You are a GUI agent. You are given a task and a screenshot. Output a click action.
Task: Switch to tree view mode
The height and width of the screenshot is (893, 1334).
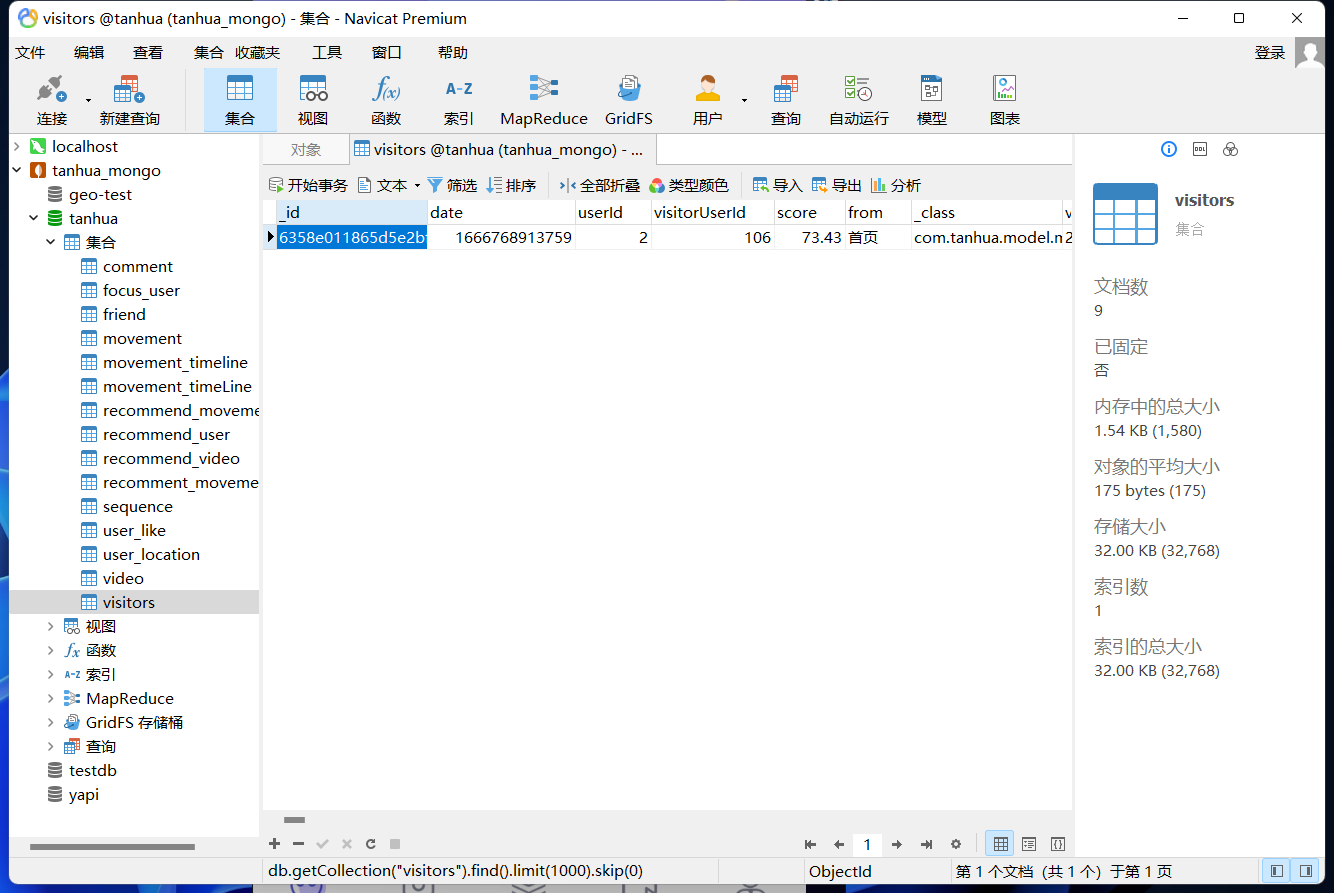[x=1029, y=844]
